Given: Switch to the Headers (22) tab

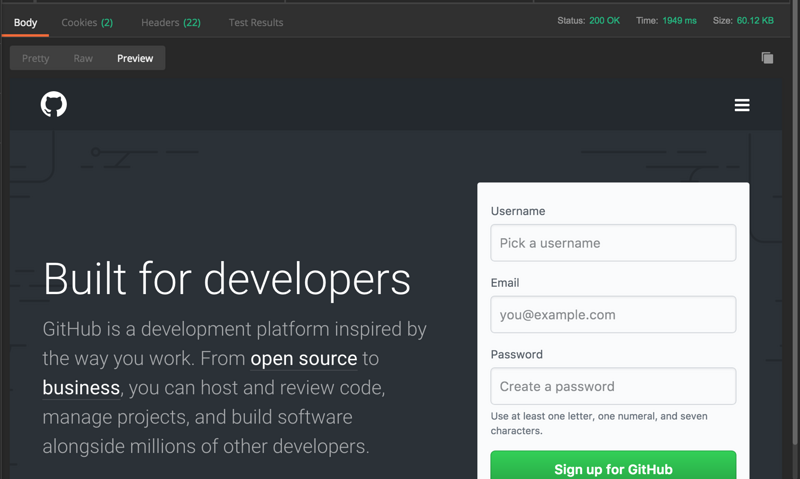Looking at the screenshot, I should coord(170,22).
